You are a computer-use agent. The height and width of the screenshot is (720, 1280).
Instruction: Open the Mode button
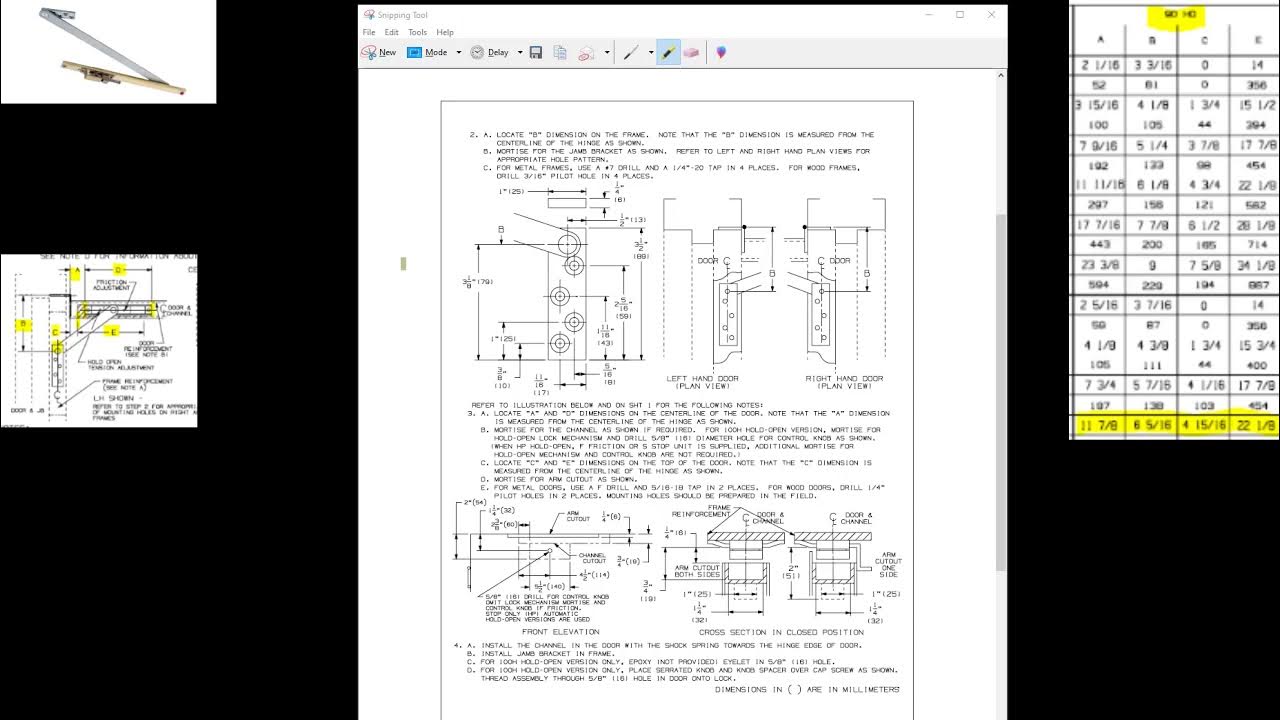click(x=428, y=52)
